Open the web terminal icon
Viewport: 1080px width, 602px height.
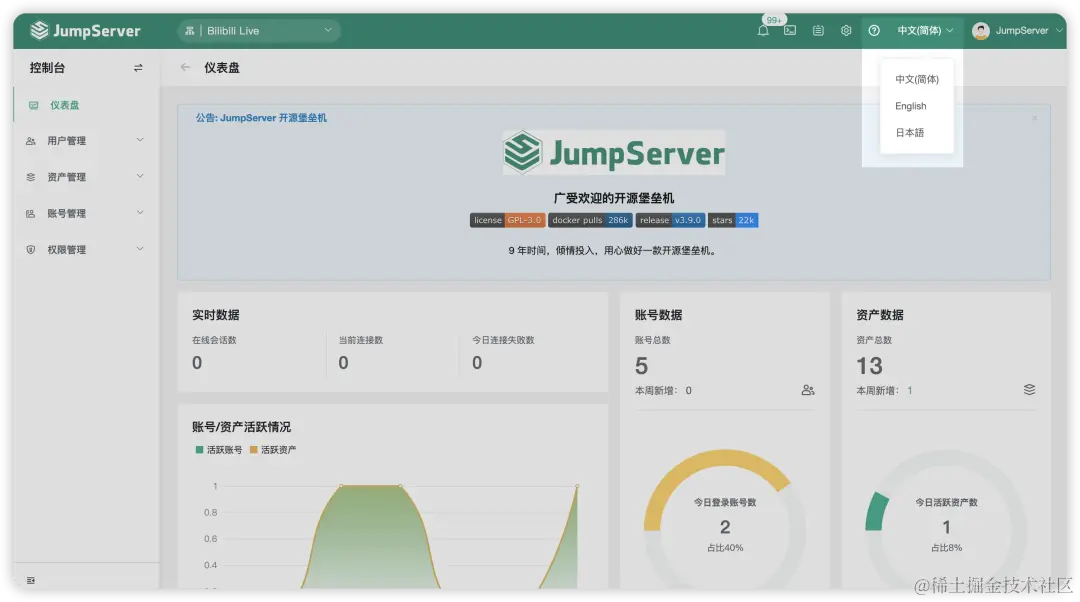pos(790,30)
